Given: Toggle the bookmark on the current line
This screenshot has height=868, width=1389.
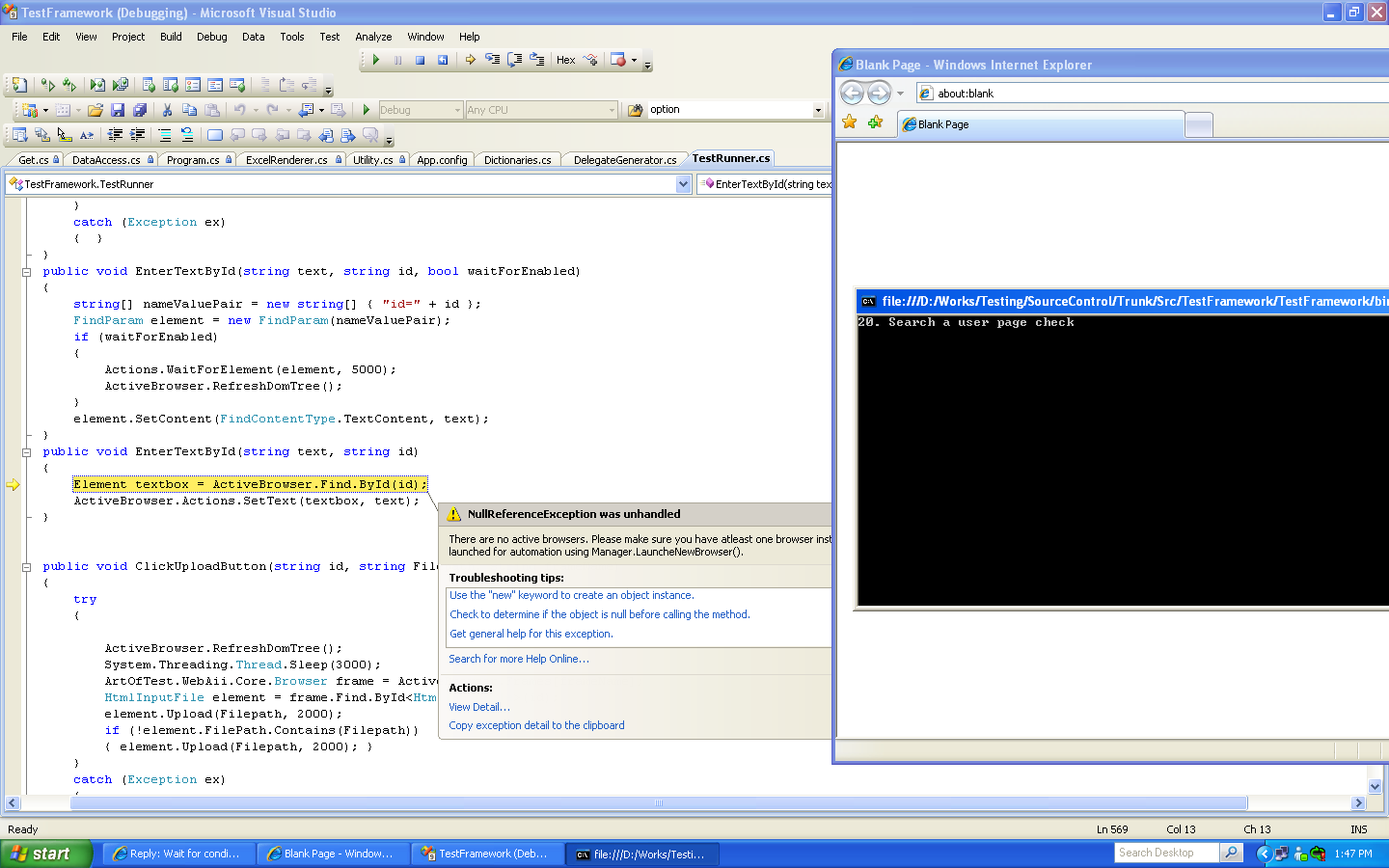Looking at the screenshot, I should pyautogui.click(x=215, y=135).
